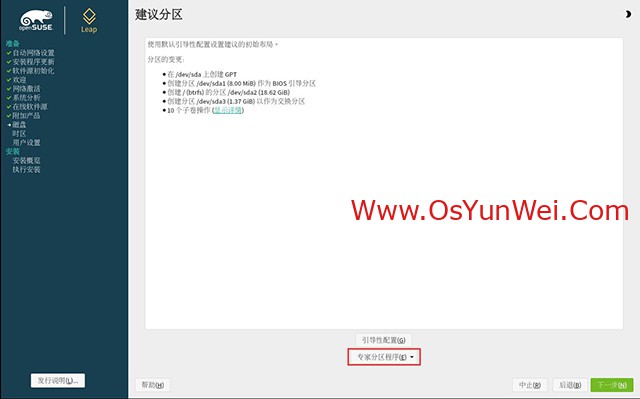Select 网络激活 step in sidebar
The width and height of the screenshot is (640, 399).
pyautogui.click(x=27, y=89)
